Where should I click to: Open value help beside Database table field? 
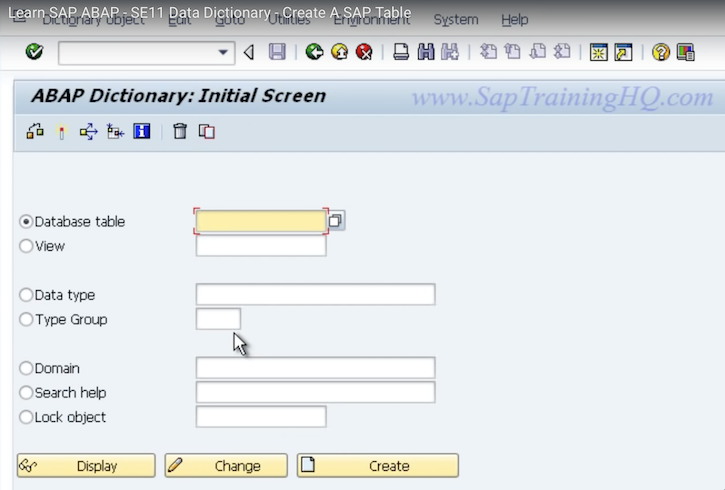(x=336, y=221)
